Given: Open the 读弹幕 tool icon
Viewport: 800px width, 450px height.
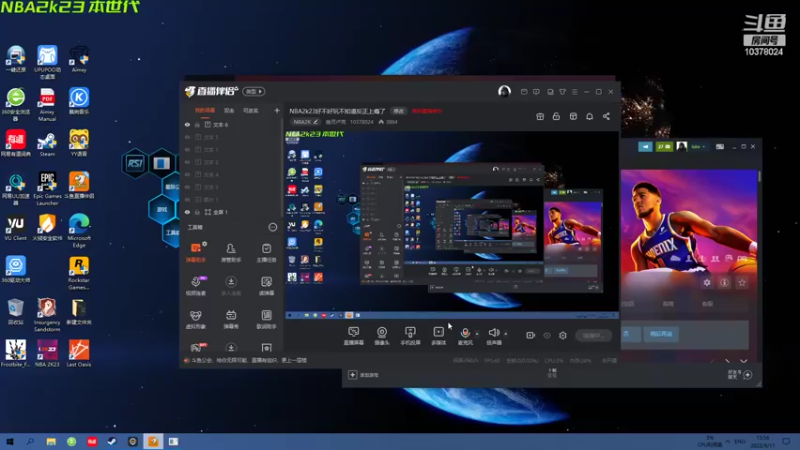Looking at the screenshot, I should 266,285.
